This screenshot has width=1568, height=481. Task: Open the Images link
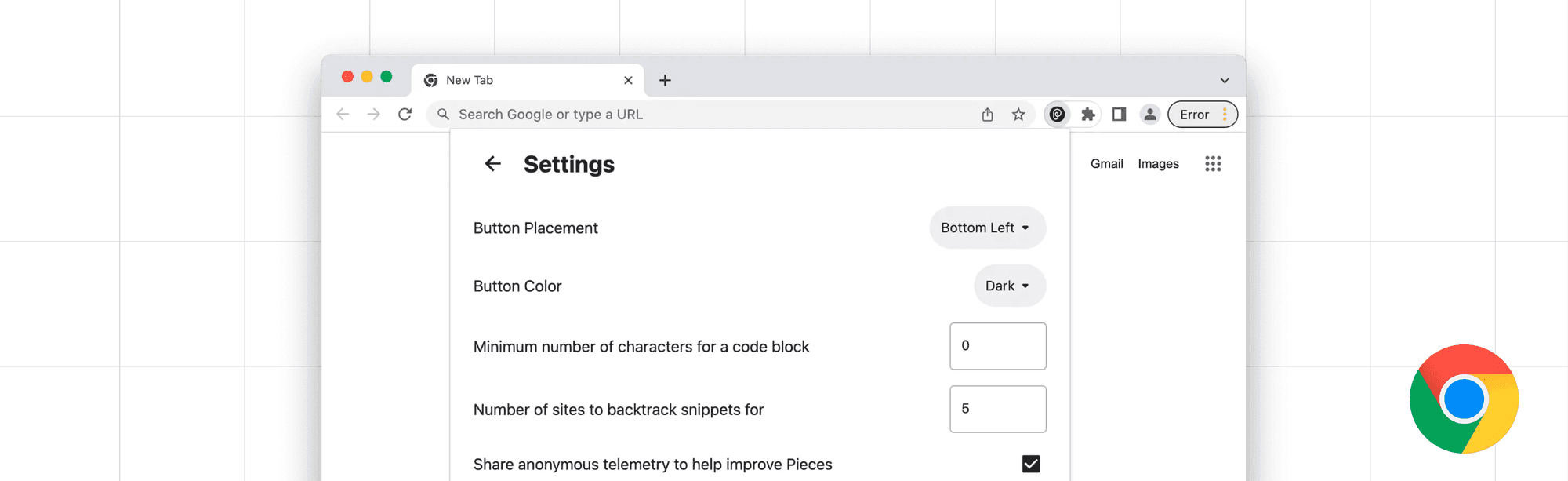[1158, 163]
